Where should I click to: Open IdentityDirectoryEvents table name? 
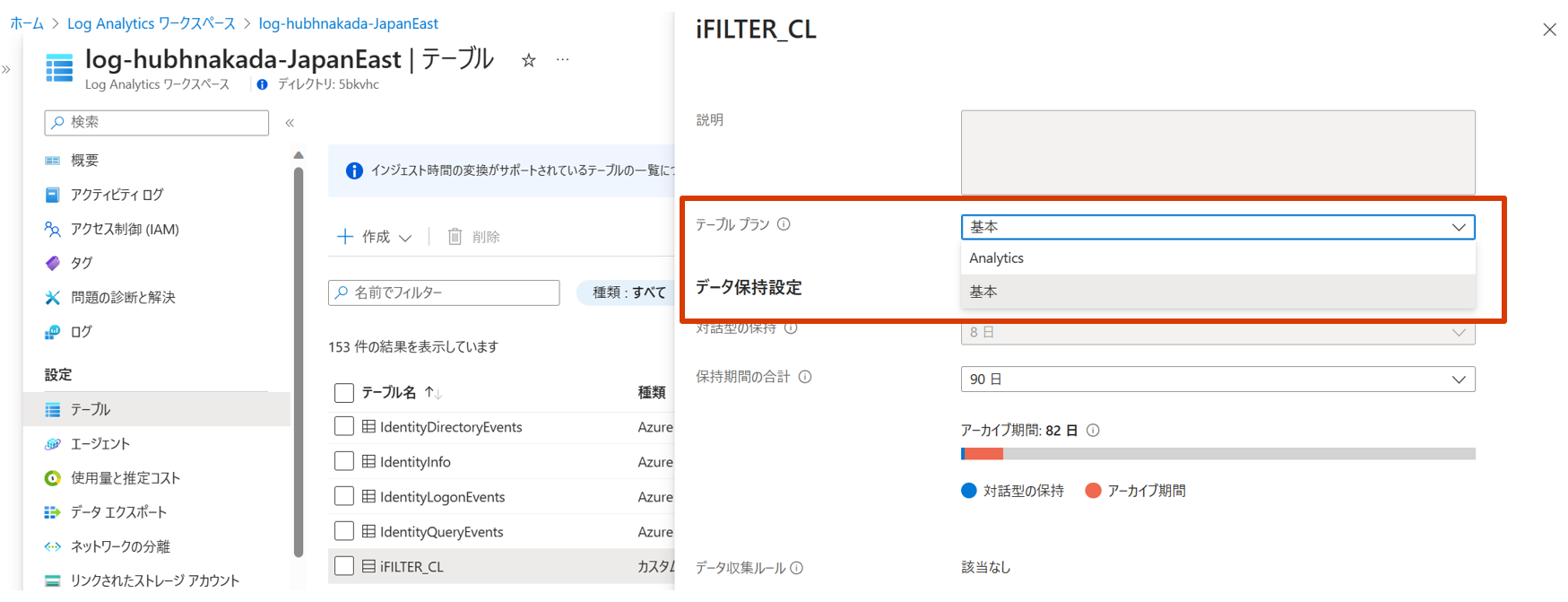click(x=451, y=427)
